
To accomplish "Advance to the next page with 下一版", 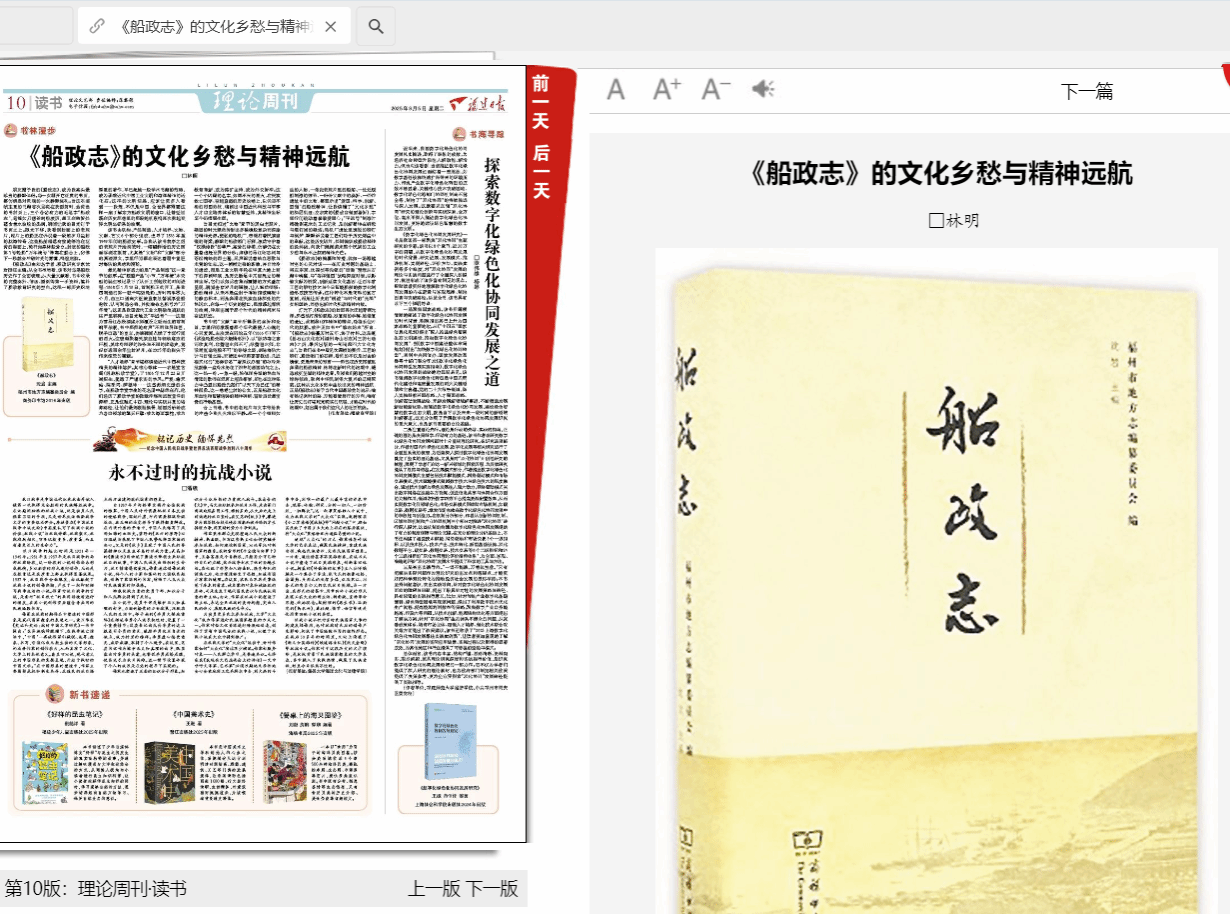I will [x=492, y=888].
